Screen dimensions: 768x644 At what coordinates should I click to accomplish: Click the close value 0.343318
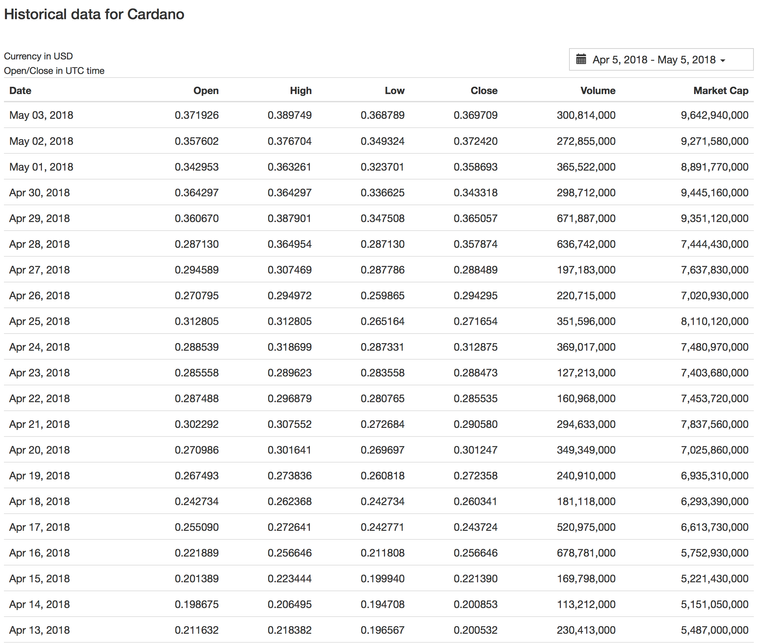click(x=475, y=193)
